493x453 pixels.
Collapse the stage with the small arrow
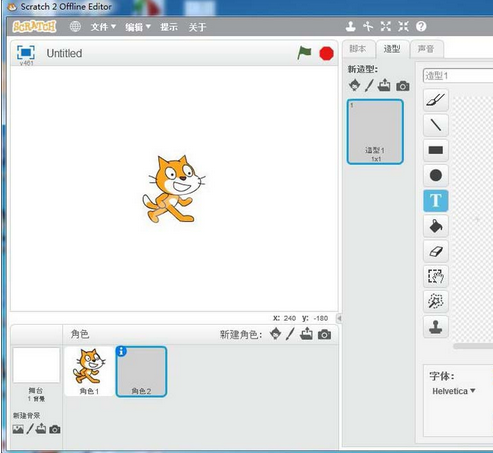[x=339, y=318]
